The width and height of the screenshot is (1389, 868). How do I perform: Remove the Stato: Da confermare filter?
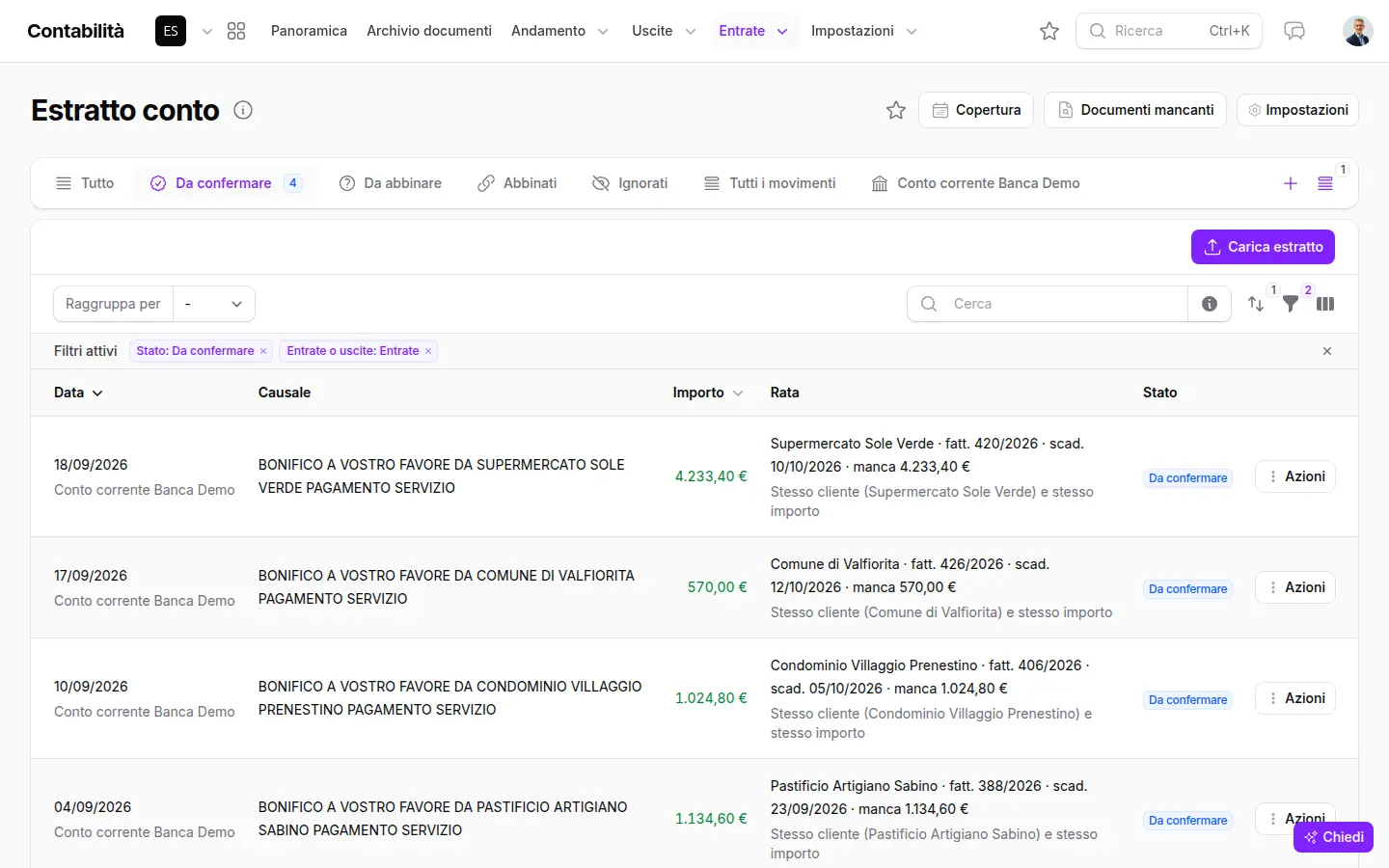click(x=263, y=351)
